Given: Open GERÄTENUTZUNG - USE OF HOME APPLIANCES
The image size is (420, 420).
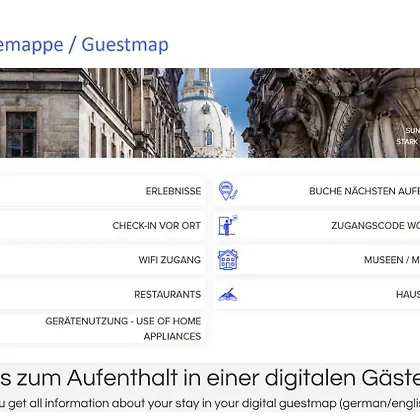Looking at the screenshot, I should pyautogui.click(x=102, y=329).
